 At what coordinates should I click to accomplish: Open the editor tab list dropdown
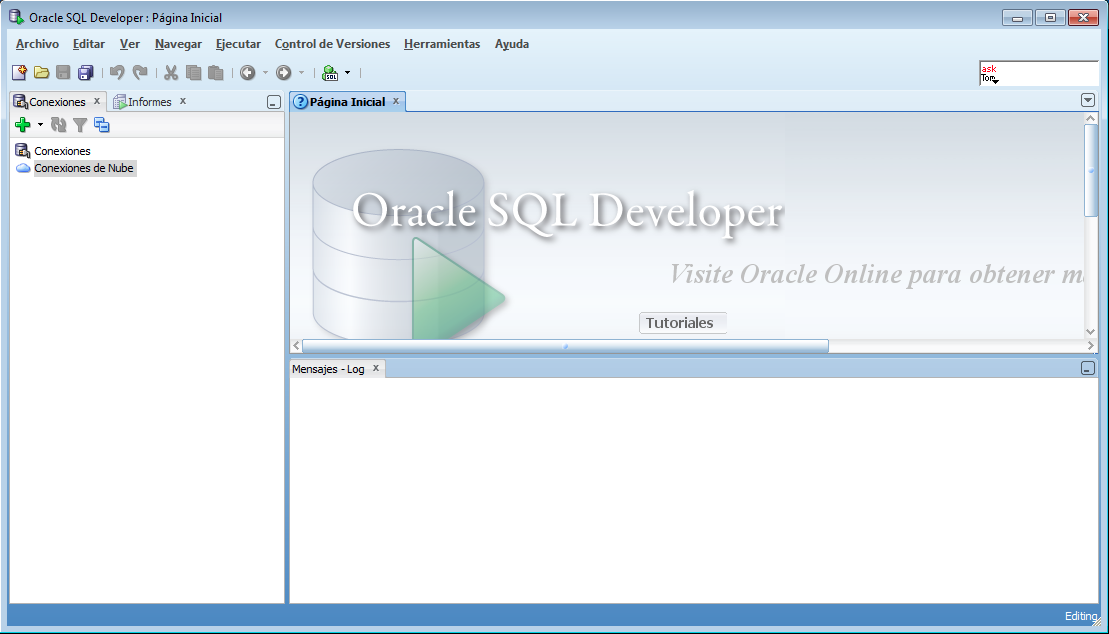[1088, 100]
